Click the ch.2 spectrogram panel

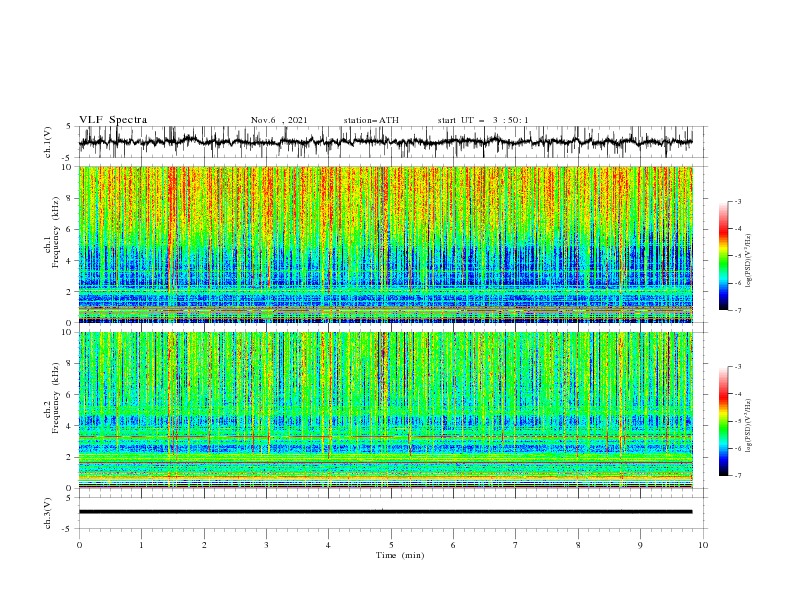click(385, 410)
